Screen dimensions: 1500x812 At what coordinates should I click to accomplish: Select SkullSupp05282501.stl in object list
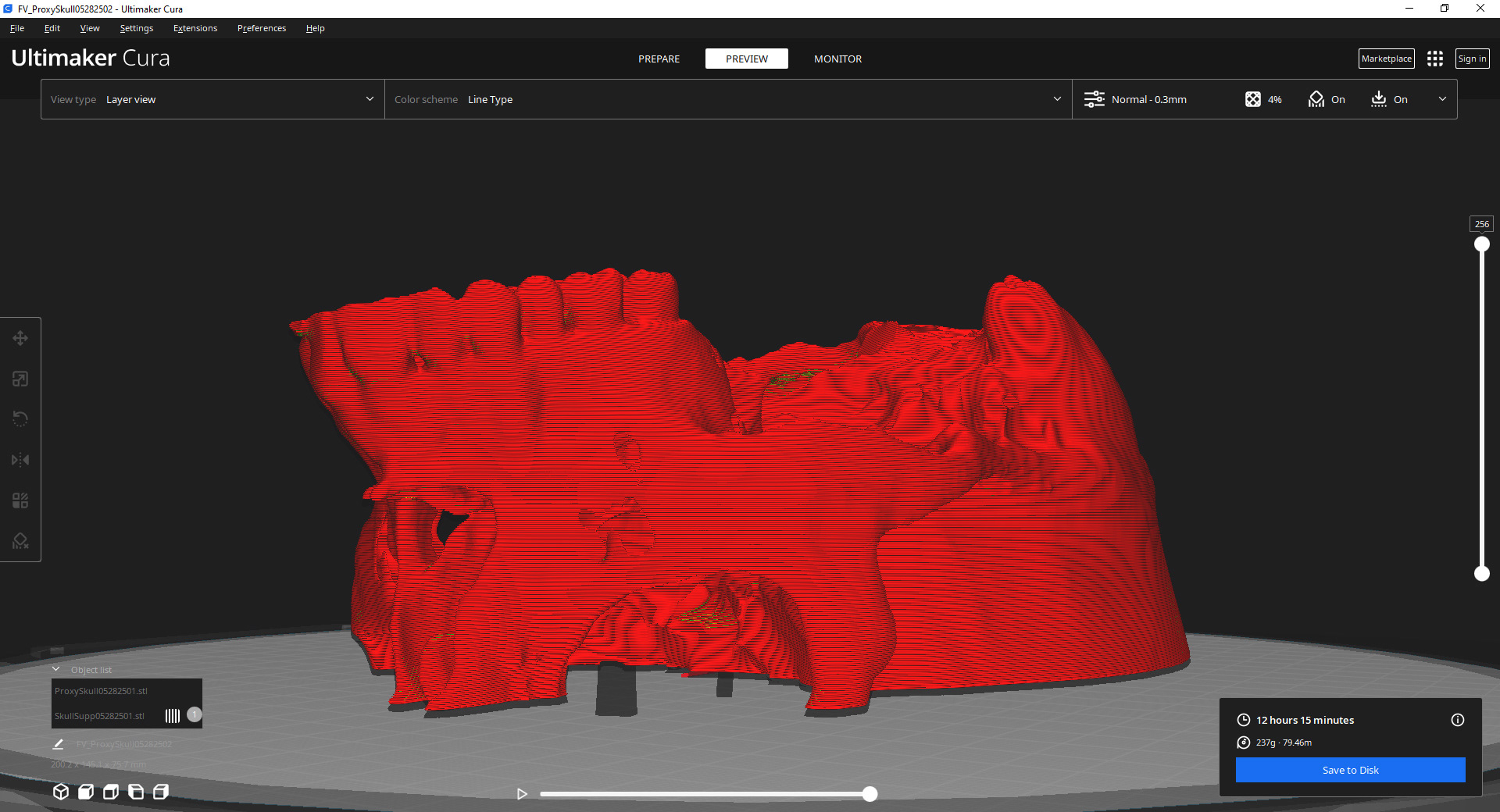click(99, 716)
